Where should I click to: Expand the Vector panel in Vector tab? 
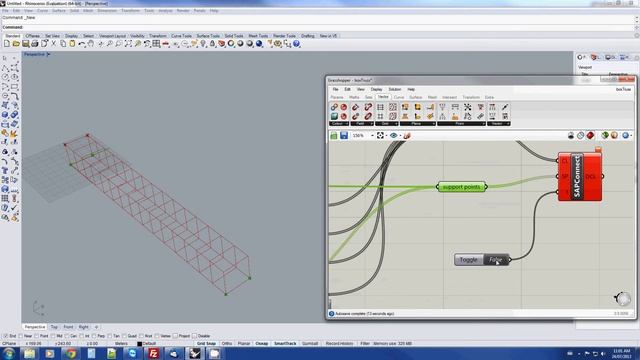coord(498,124)
